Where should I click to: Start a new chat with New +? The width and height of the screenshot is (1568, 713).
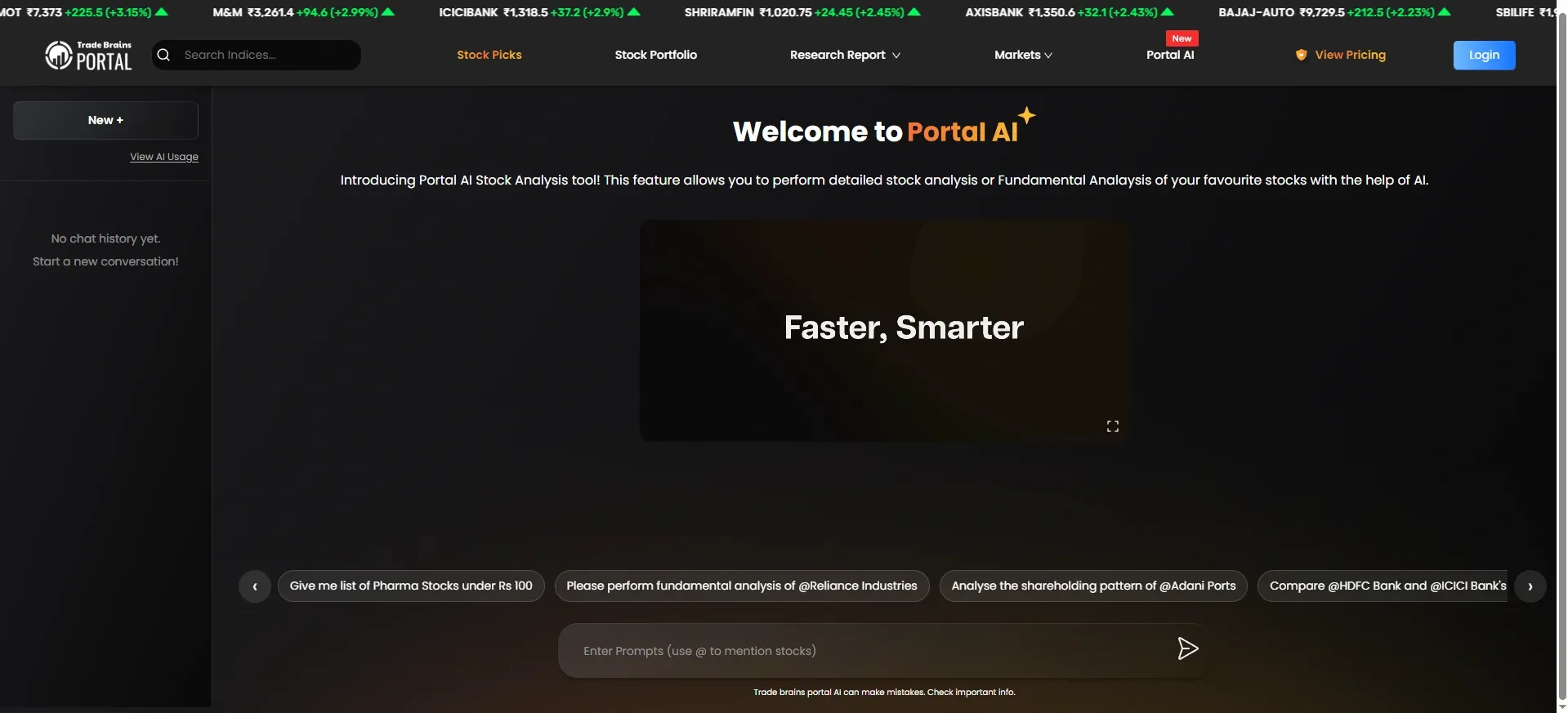coord(105,120)
